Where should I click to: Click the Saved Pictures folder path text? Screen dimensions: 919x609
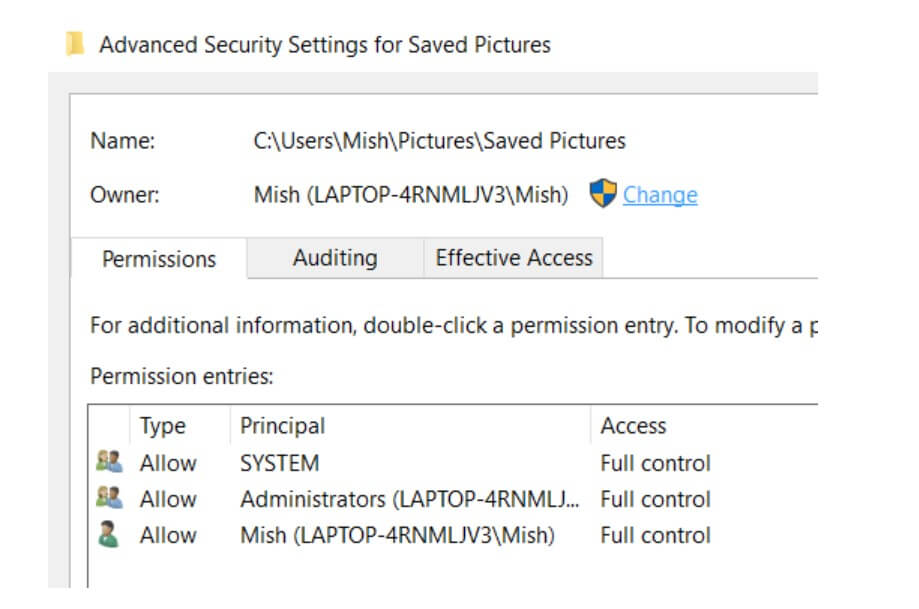pos(440,141)
